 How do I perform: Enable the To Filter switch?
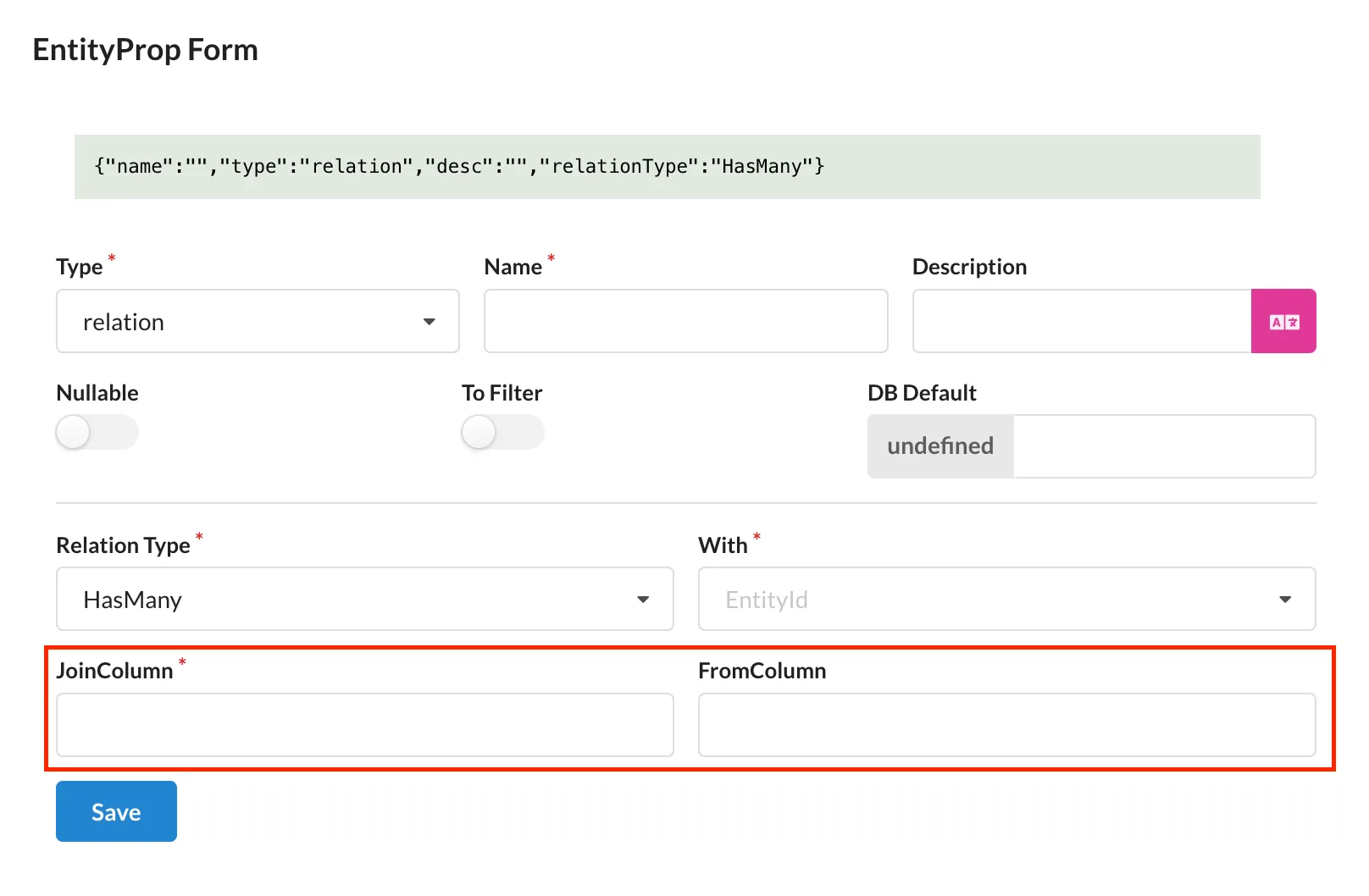[x=502, y=433]
